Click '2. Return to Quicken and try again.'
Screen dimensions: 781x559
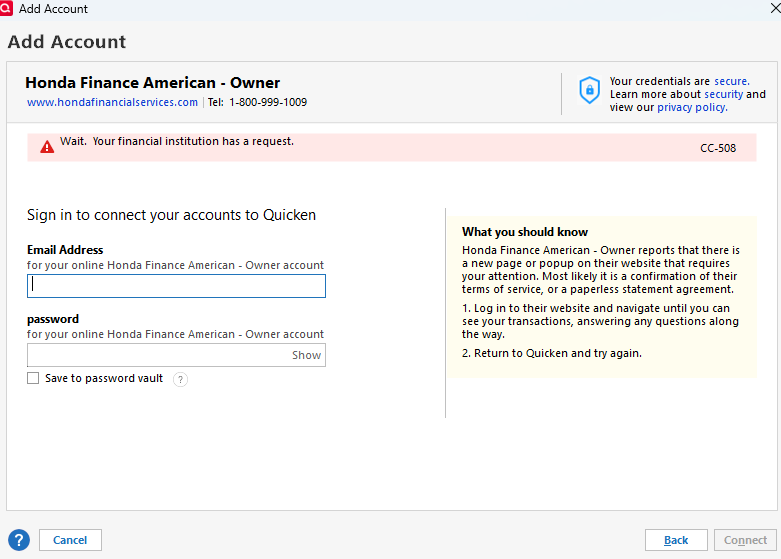point(551,353)
